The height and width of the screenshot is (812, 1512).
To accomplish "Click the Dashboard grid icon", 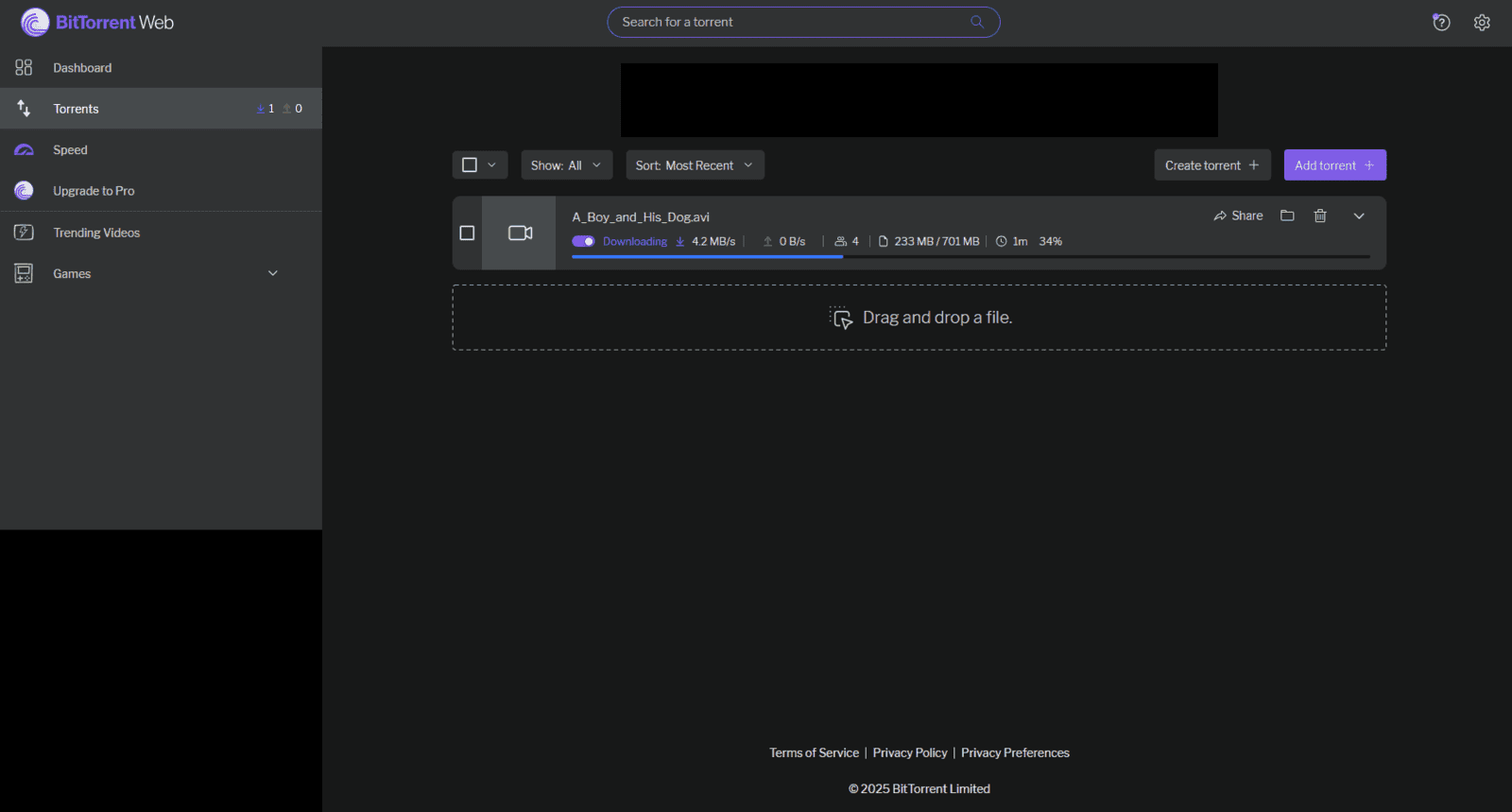I will (24, 67).
